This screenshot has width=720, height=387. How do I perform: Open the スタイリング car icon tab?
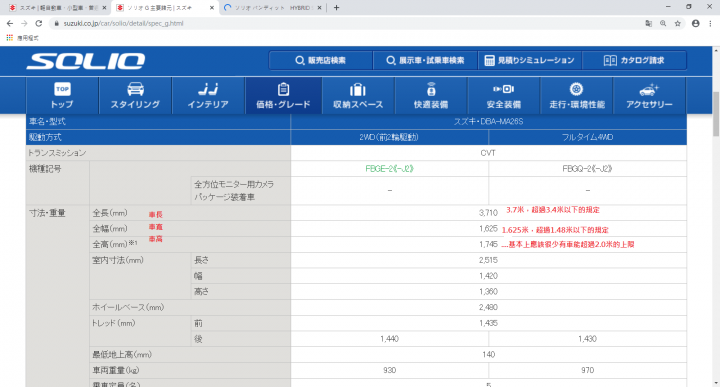(135, 95)
